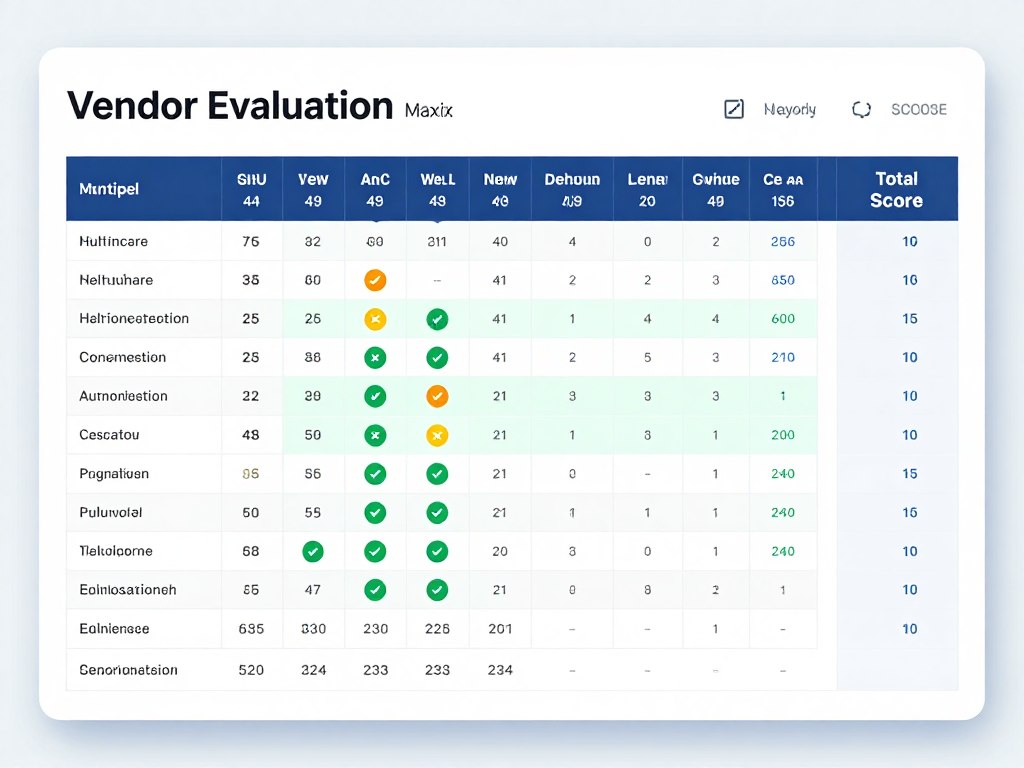Select the Eolniosationeh row name

tap(128, 590)
